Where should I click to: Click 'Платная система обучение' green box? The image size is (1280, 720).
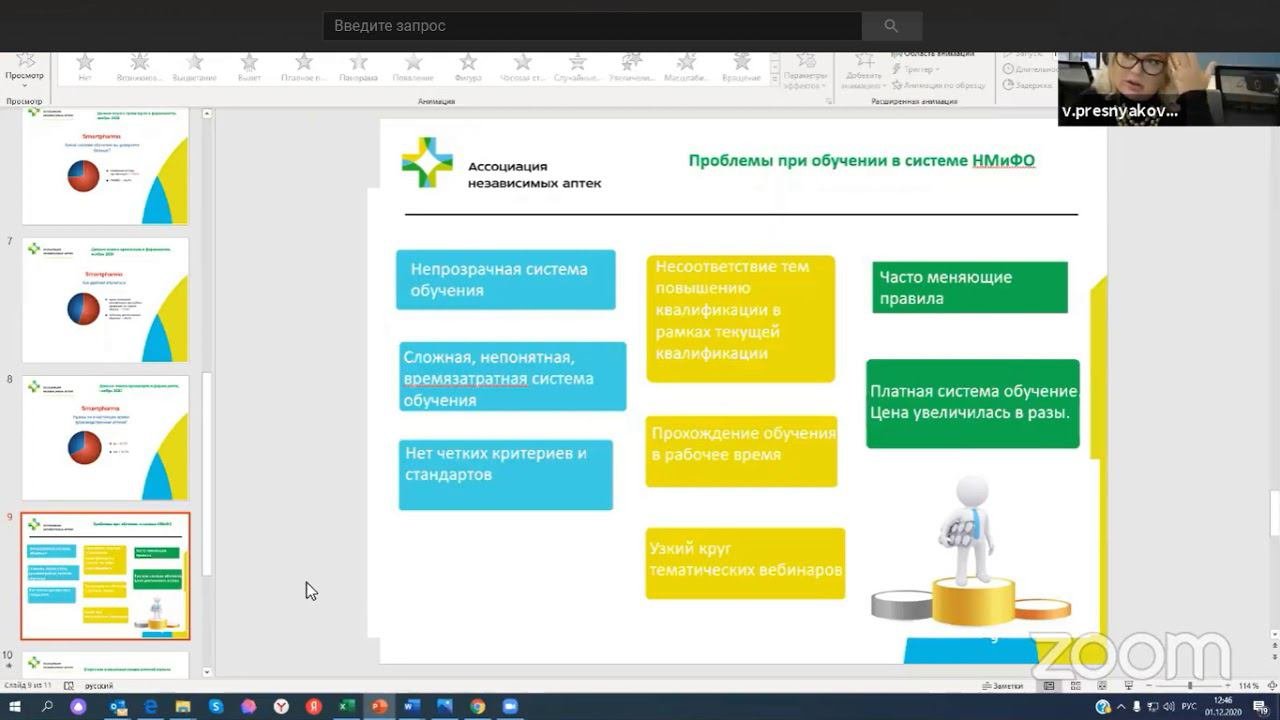click(973, 404)
